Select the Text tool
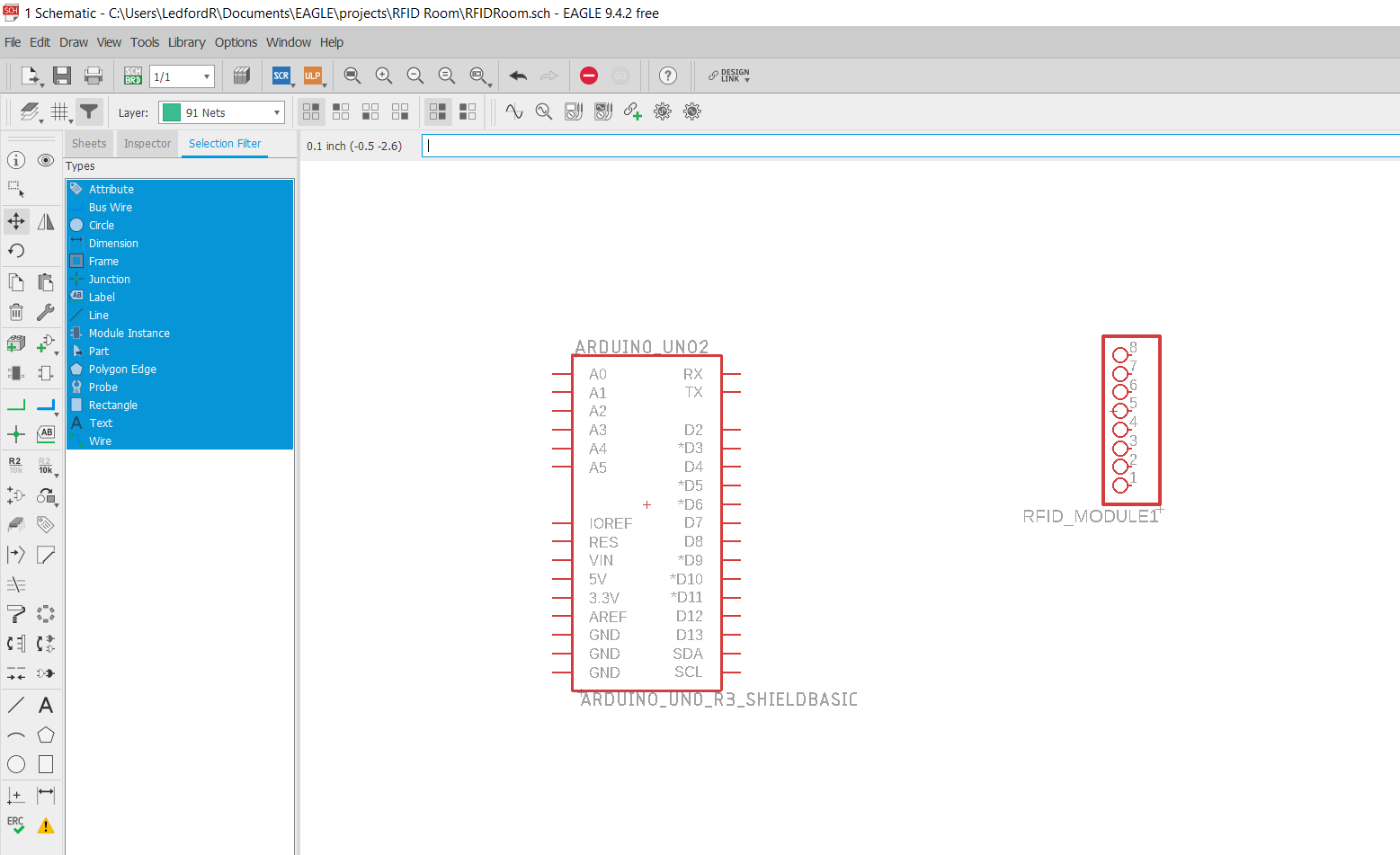The width and height of the screenshot is (1400, 855). [46, 706]
